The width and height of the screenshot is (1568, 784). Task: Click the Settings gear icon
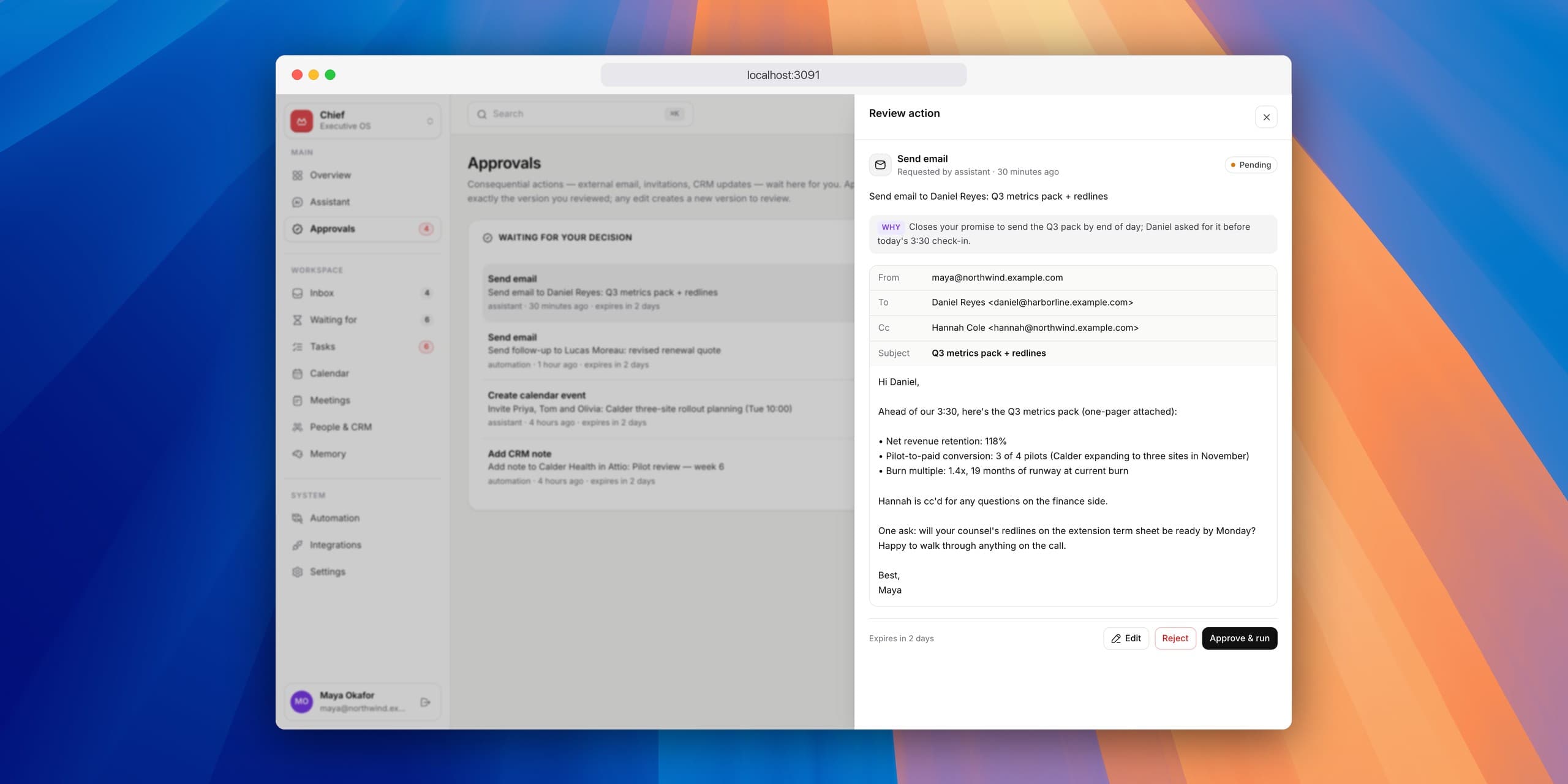298,572
